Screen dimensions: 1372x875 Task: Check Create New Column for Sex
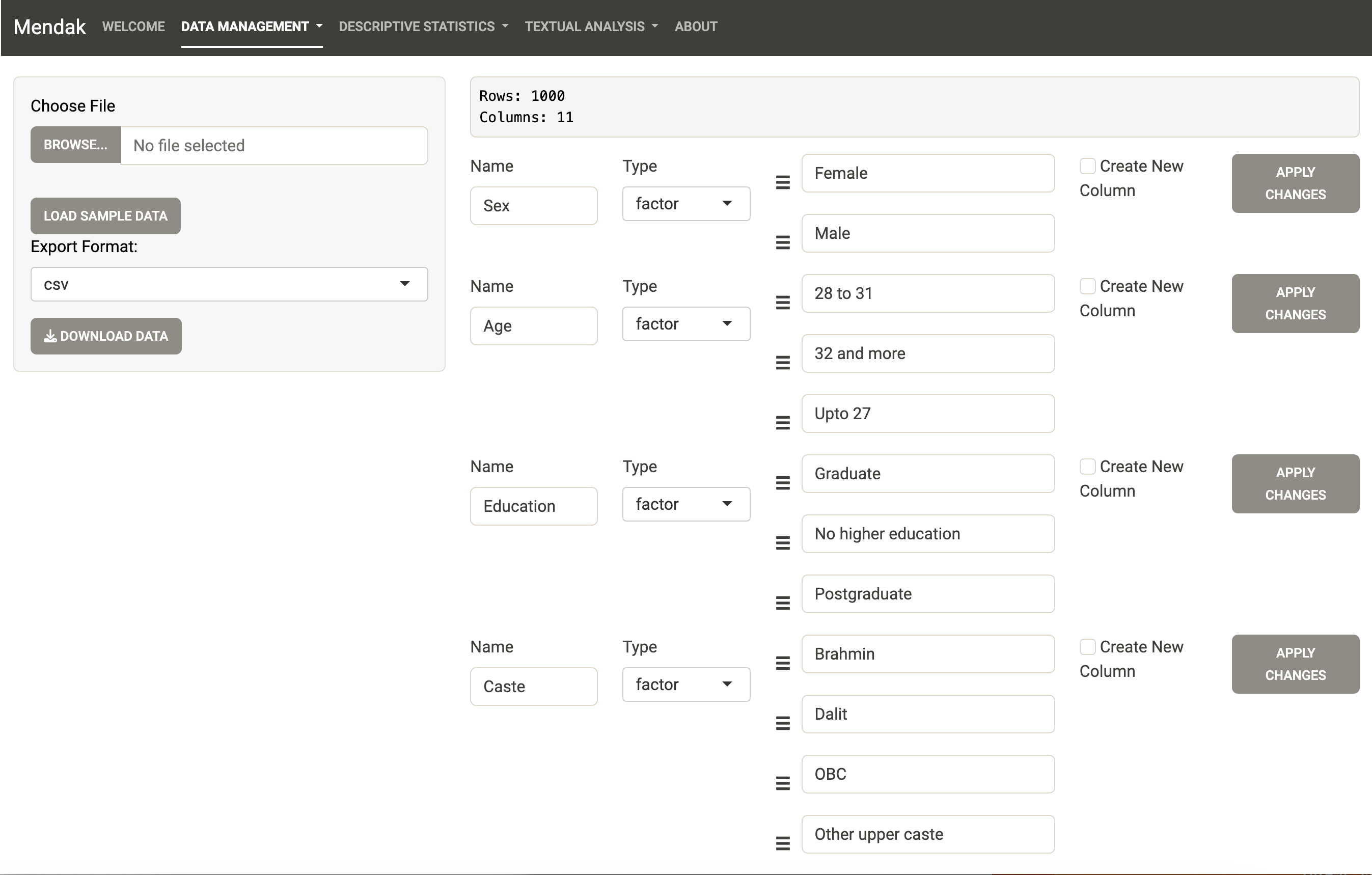pyautogui.click(x=1087, y=166)
